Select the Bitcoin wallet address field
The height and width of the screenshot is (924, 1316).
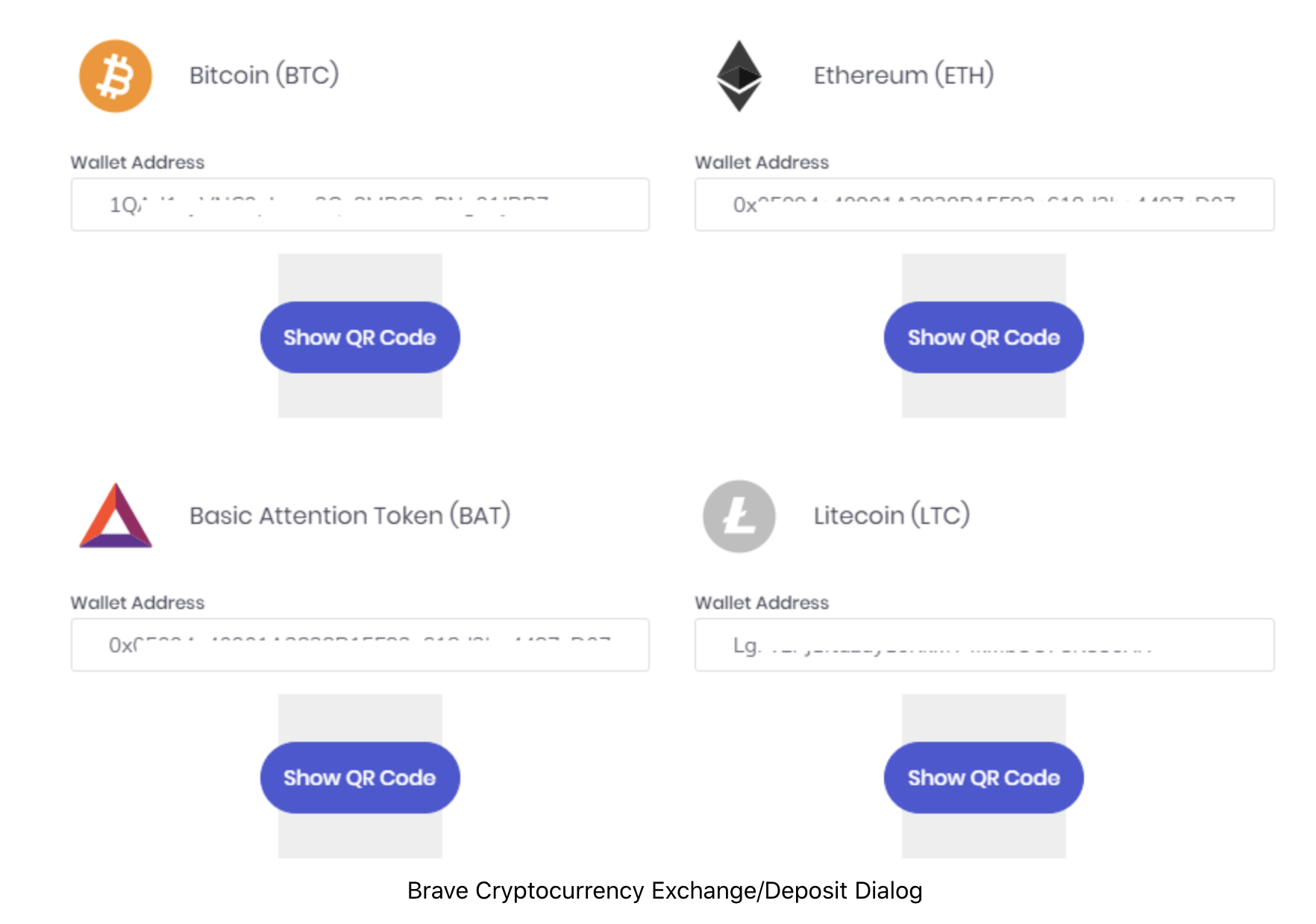(x=360, y=205)
